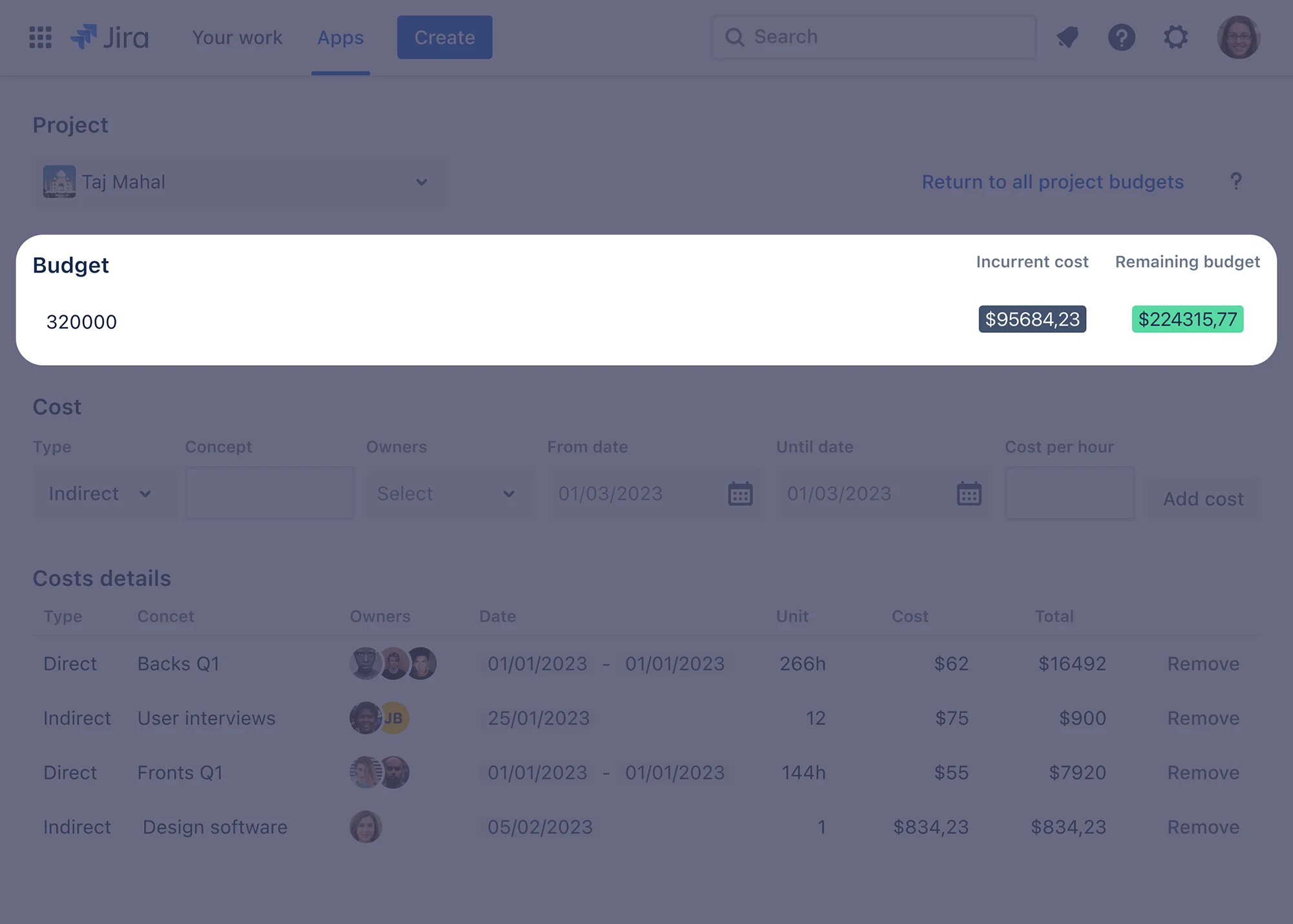Click the owner avatar on Design software row
The width and height of the screenshot is (1293, 924).
point(366,826)
